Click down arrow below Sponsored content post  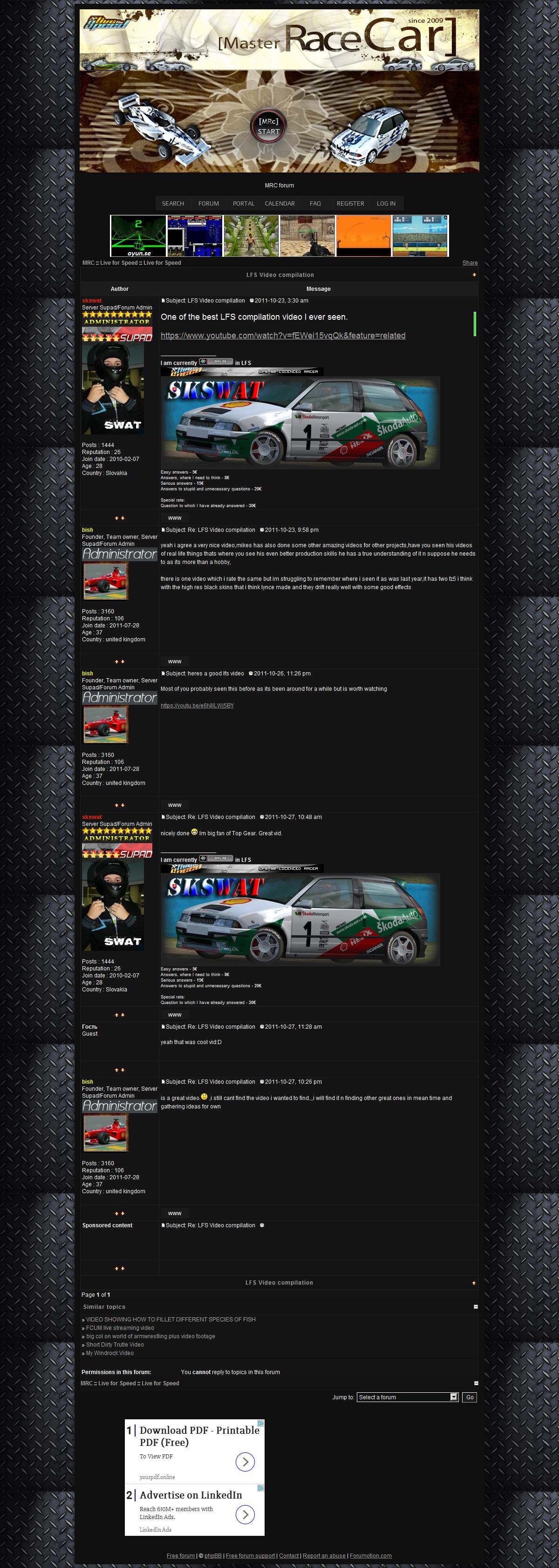coord(123,1268)
